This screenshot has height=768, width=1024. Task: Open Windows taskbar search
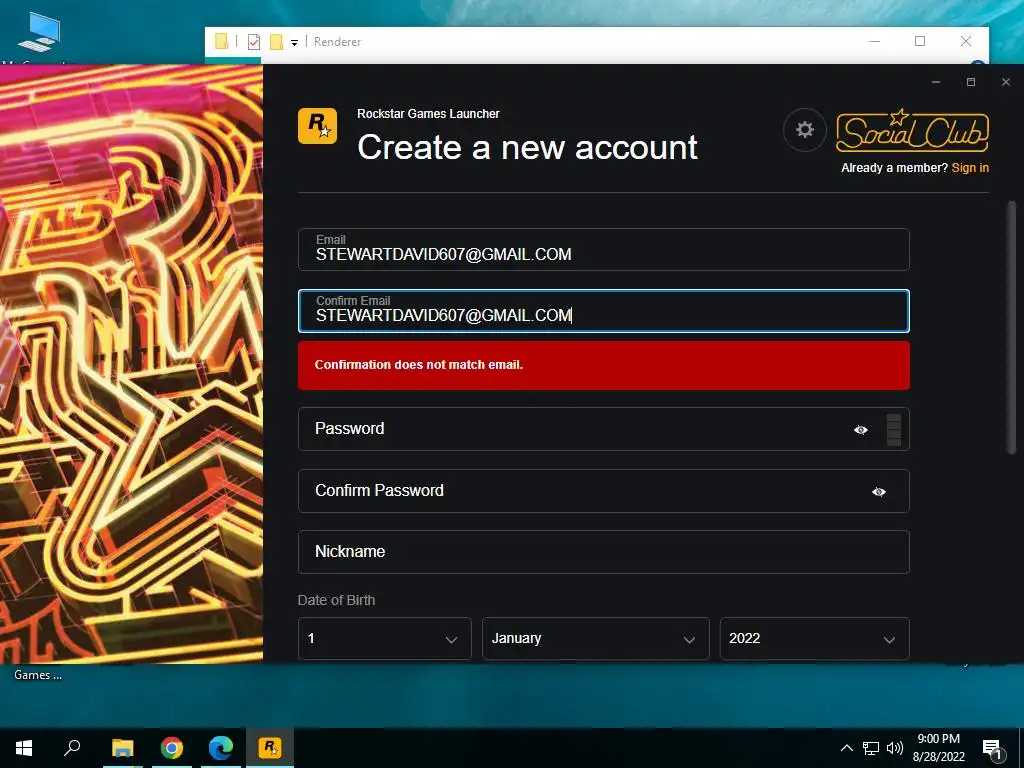coord(72,748)
